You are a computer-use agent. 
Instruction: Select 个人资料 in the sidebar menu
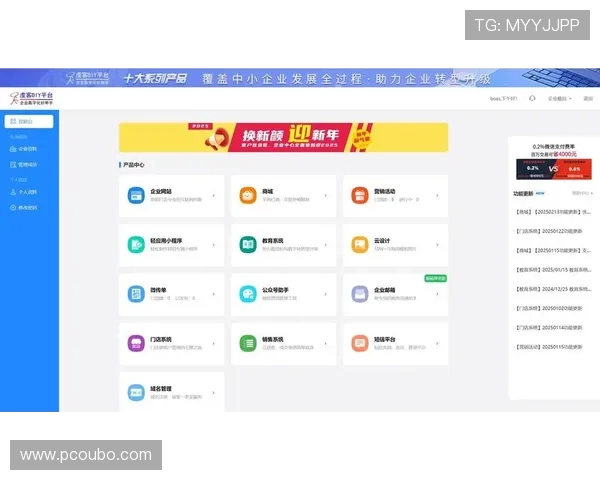(29, 192)
